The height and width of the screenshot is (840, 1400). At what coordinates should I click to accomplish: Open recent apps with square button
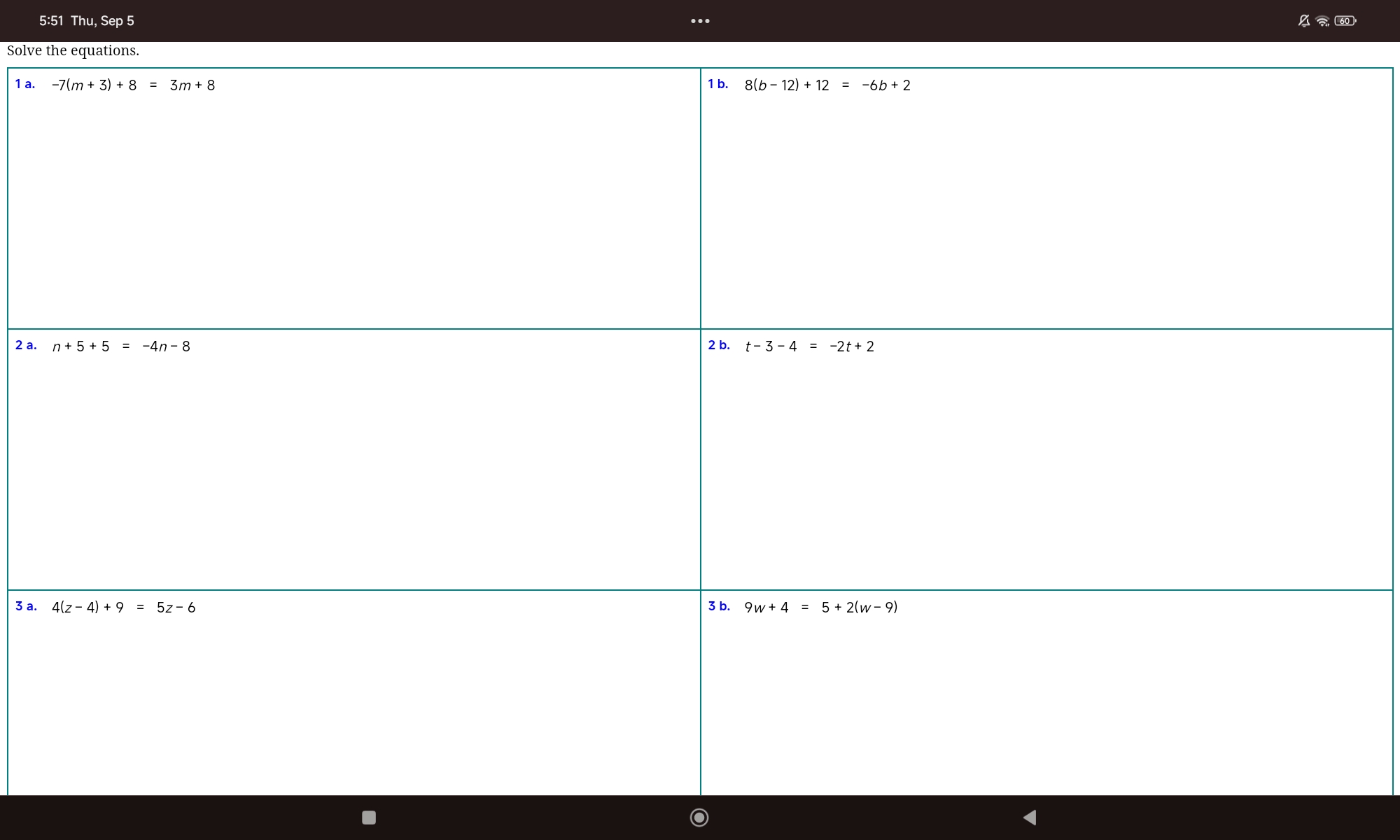click(x=369, y=817)
